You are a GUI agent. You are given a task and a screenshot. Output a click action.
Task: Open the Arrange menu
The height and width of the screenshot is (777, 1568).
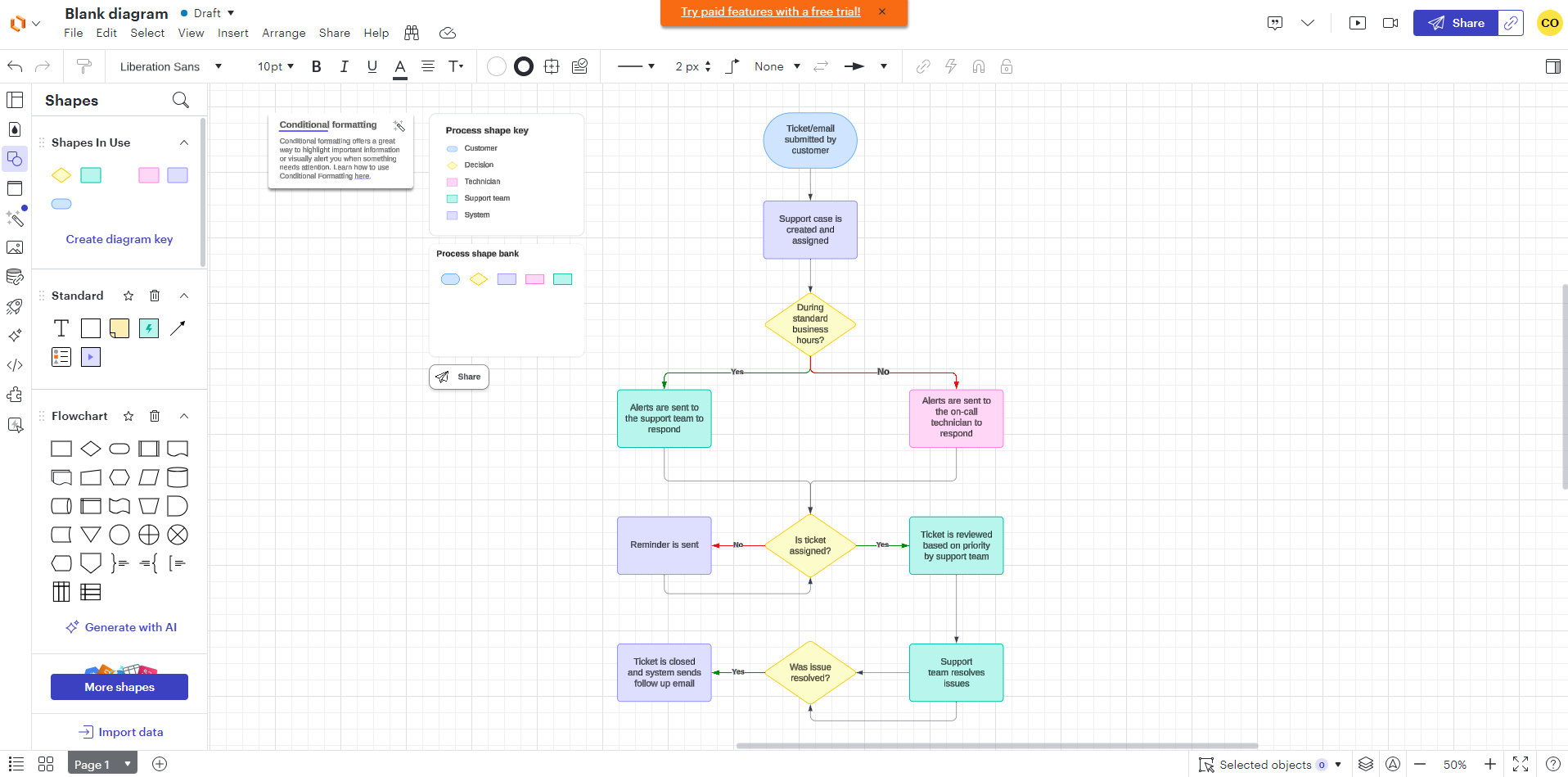tap(284, 33)
